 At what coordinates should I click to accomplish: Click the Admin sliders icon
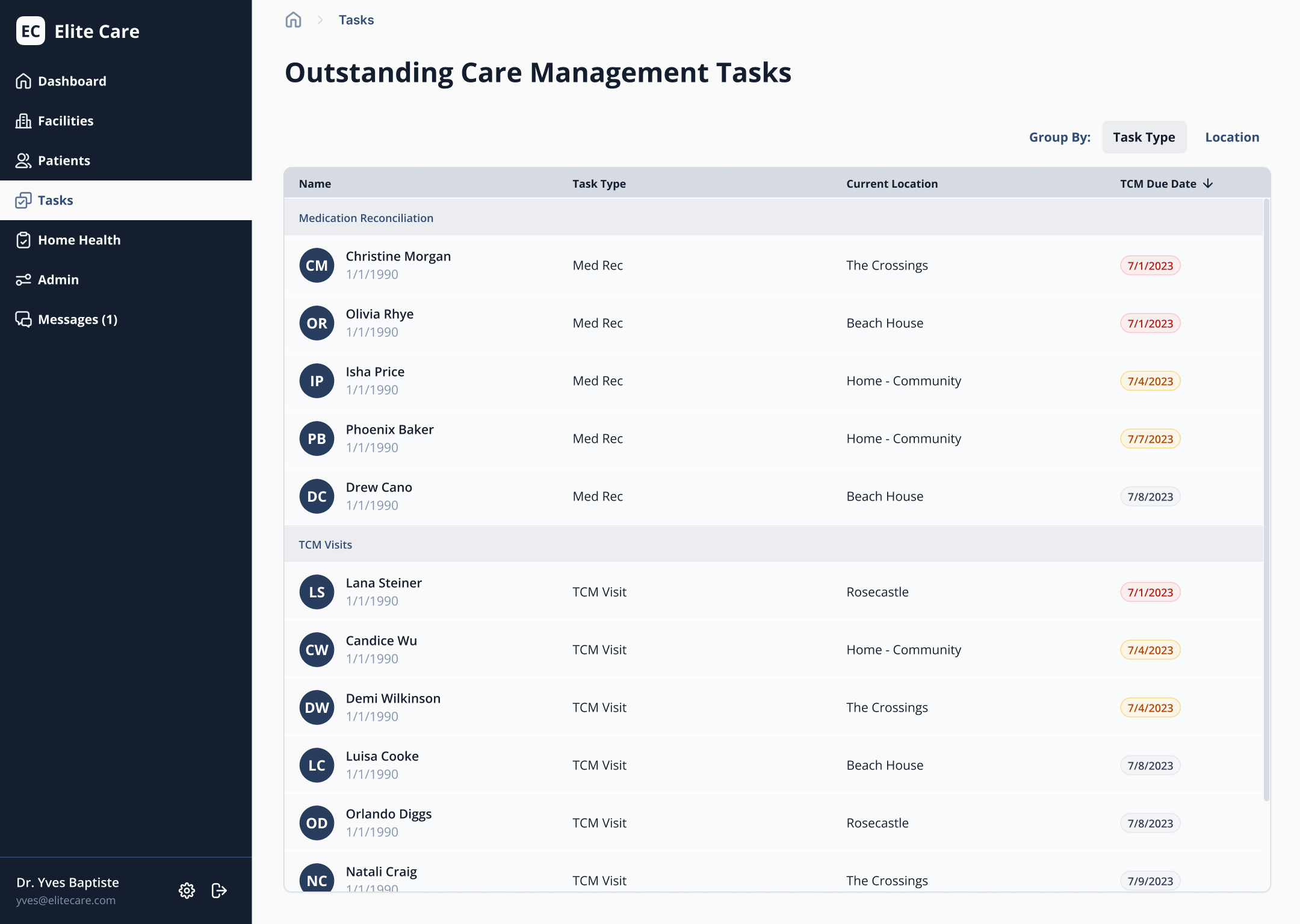(x=23, y=279)
